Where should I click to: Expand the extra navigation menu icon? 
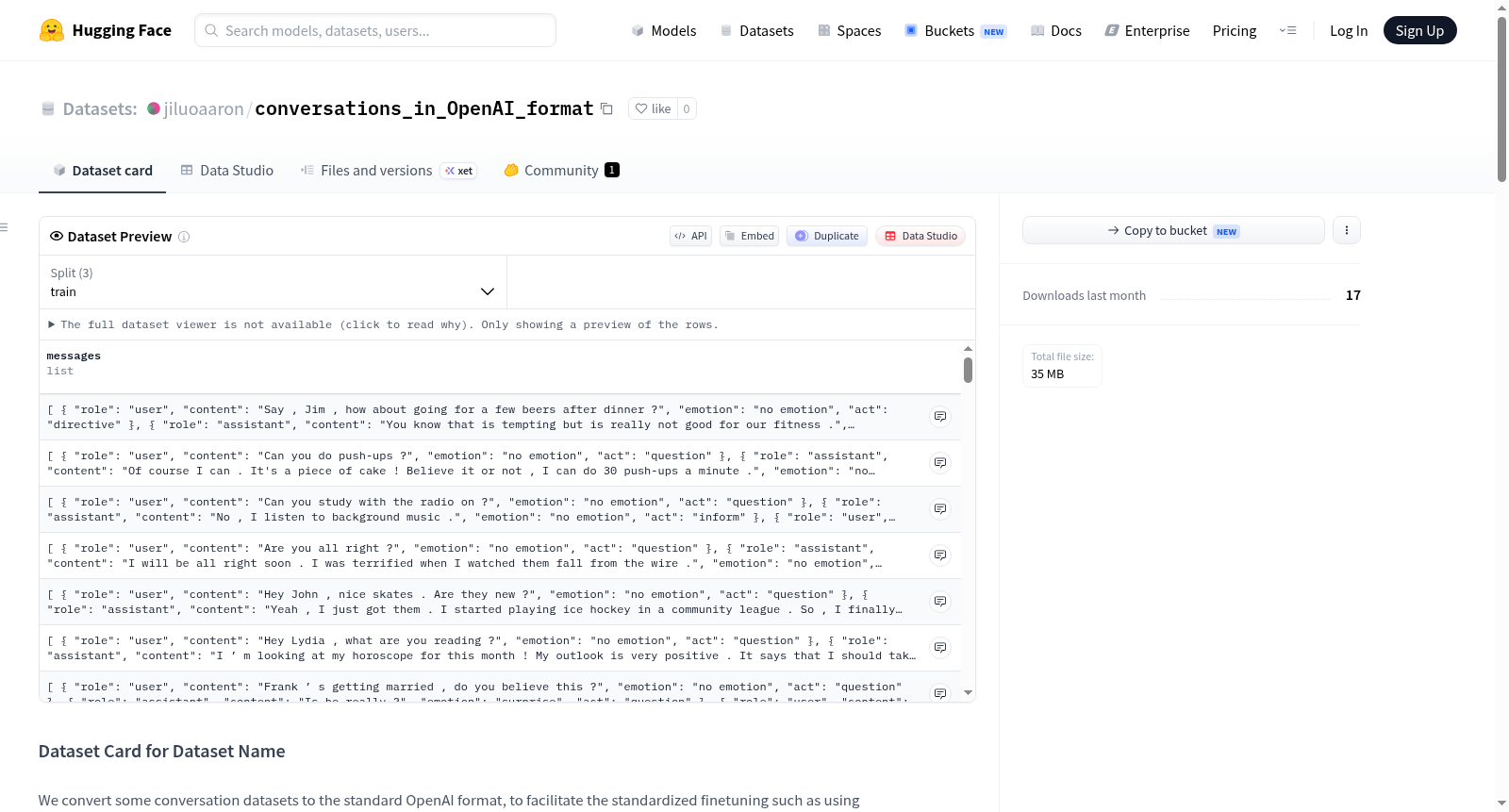1287,30
